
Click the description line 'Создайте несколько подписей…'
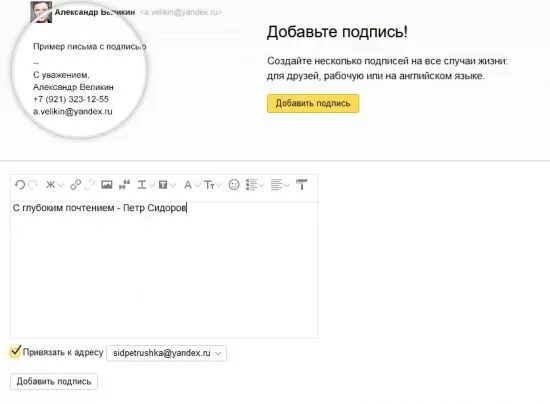click(387, 61)
